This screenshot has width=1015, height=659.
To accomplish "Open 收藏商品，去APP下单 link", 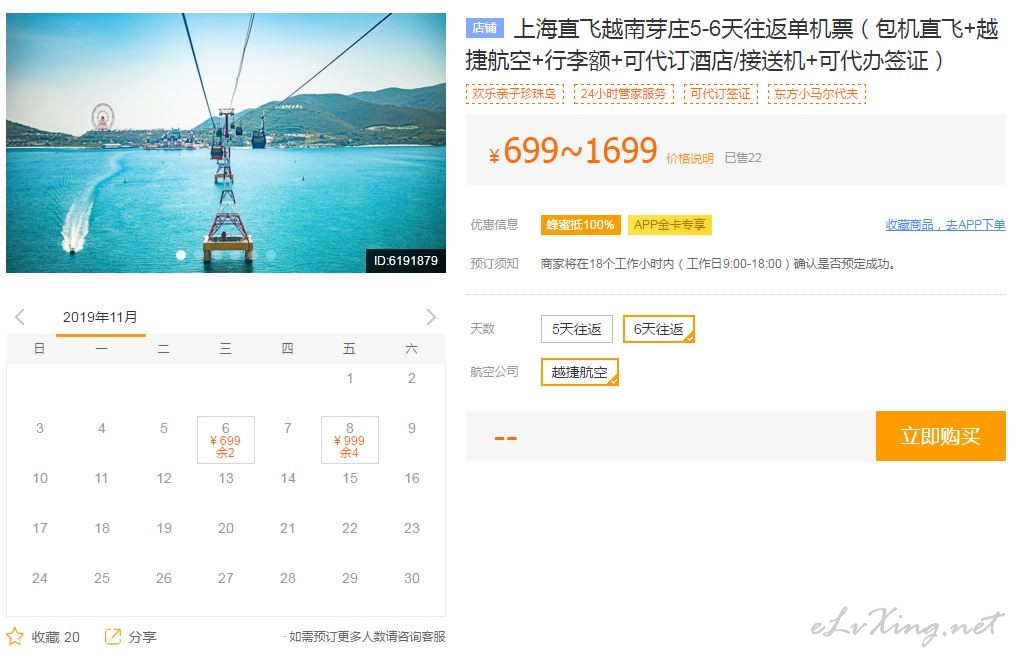I will [x=945, y=225].
